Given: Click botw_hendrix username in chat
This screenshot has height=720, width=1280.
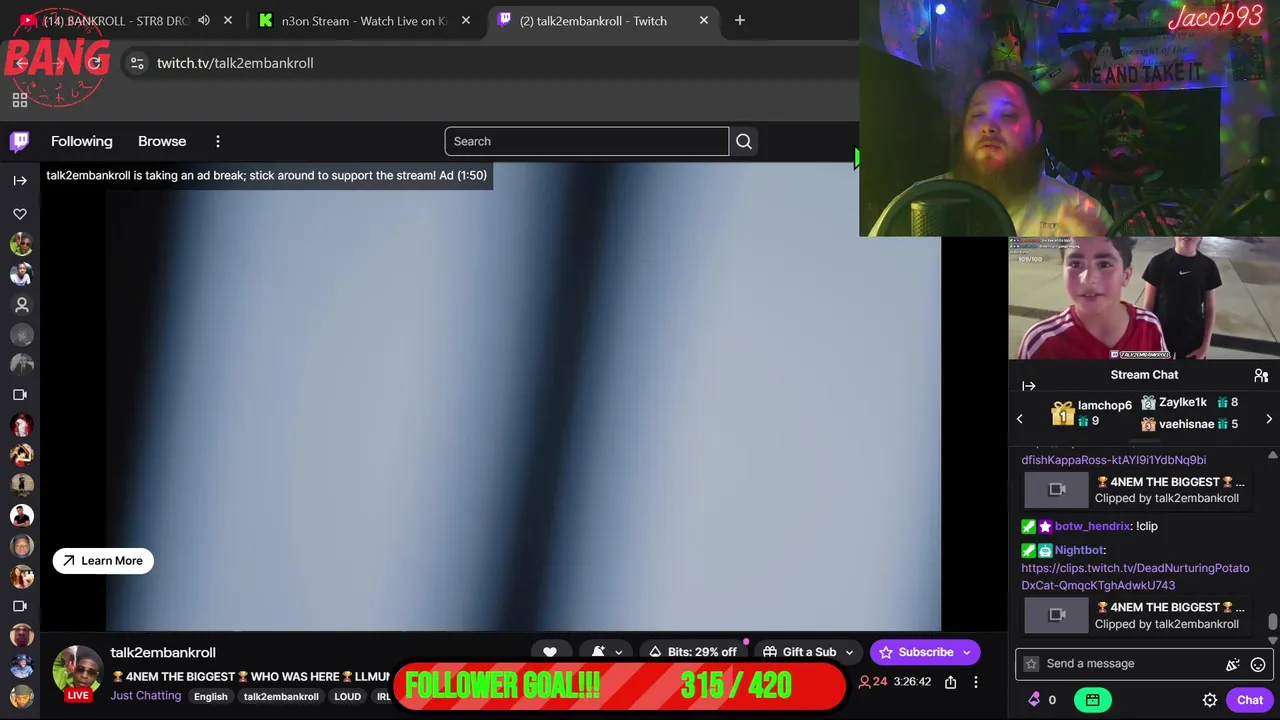Looking at the screenshot, I should coord(1092,526).
